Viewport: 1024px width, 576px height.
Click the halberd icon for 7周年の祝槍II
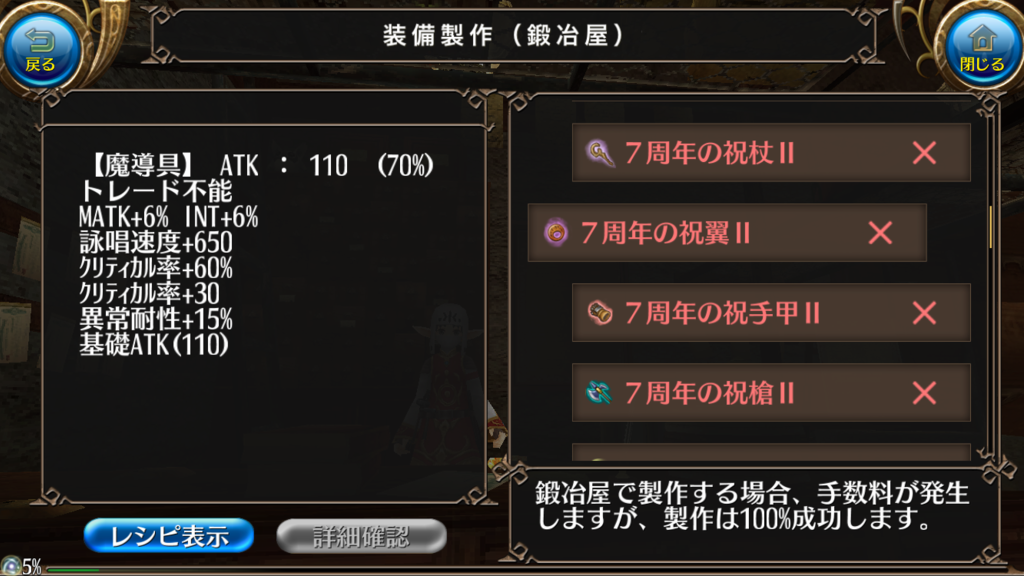tap(598, 392)
